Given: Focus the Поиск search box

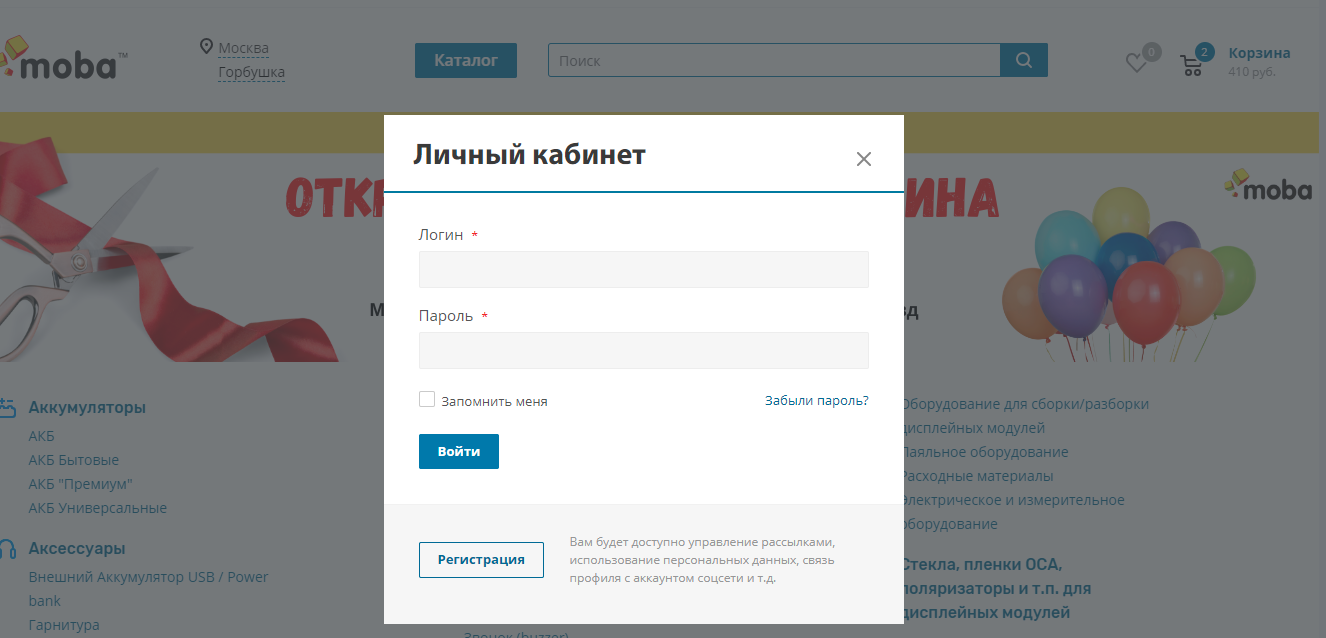Looking at the screenshot, I should [x=773, y=60].
